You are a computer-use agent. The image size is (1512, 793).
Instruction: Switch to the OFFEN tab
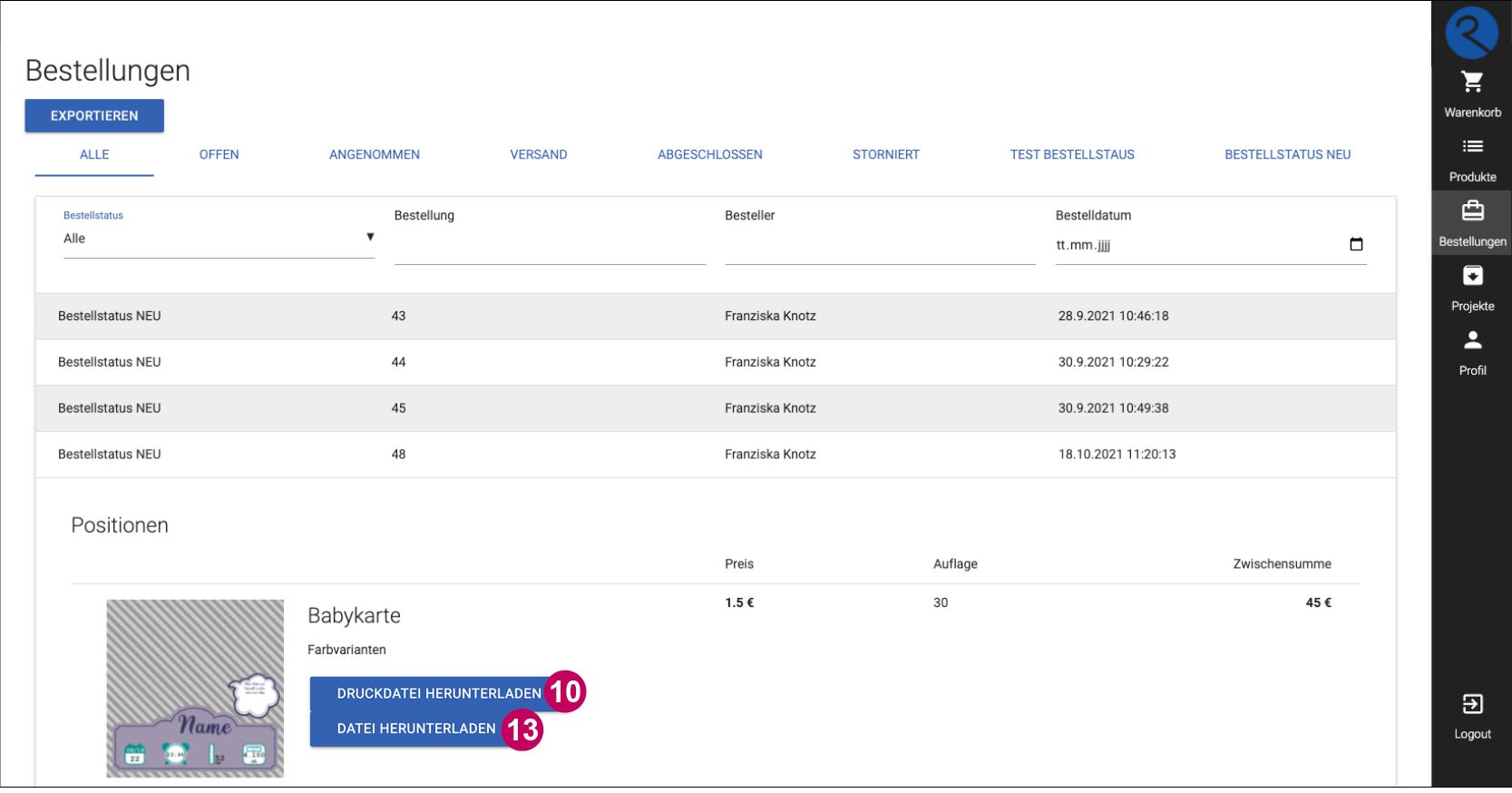pyautogui.click(x=219, y=155)
